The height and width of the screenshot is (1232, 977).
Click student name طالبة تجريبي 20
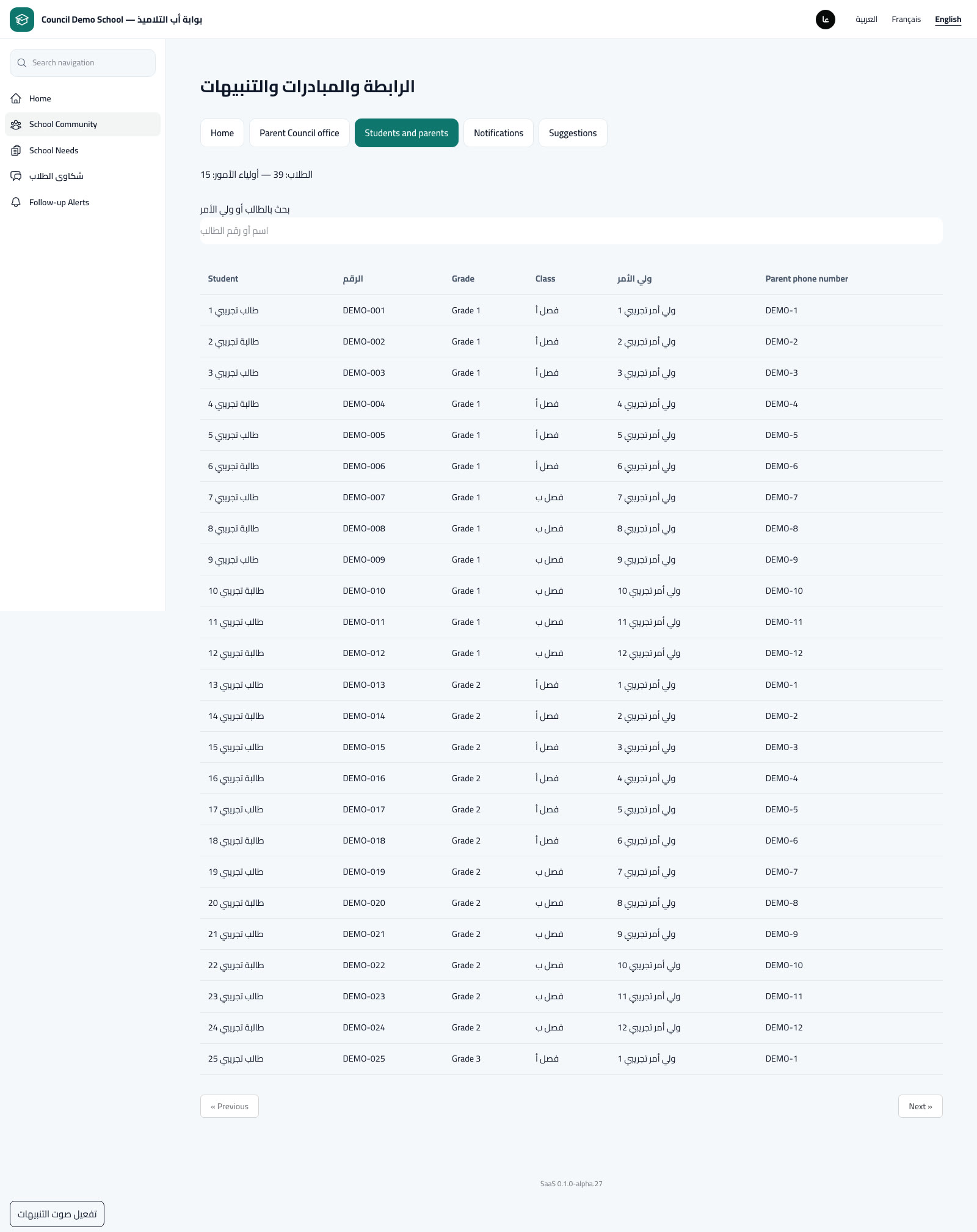point(236,903)
